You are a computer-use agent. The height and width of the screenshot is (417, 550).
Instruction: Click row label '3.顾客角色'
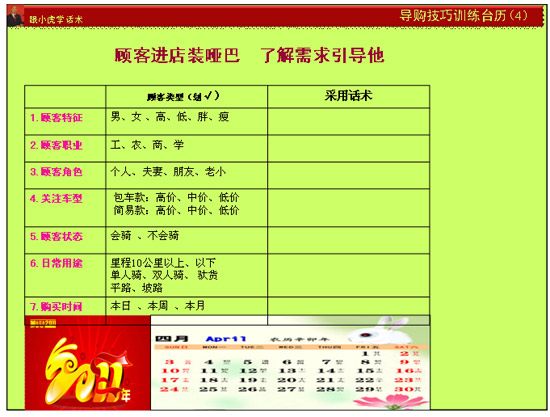[x=56, y=172]
